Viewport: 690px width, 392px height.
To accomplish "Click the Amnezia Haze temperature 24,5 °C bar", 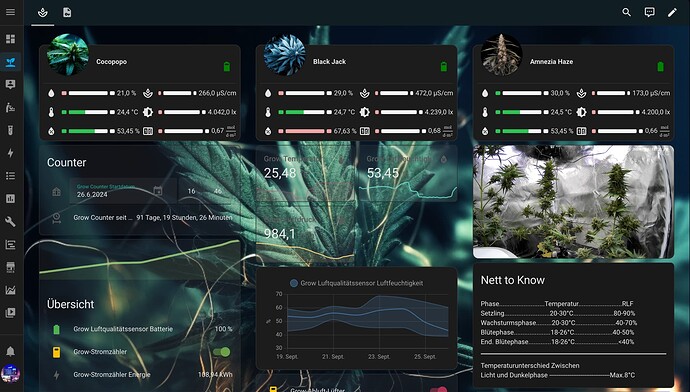I will click(x=522, y=112).
